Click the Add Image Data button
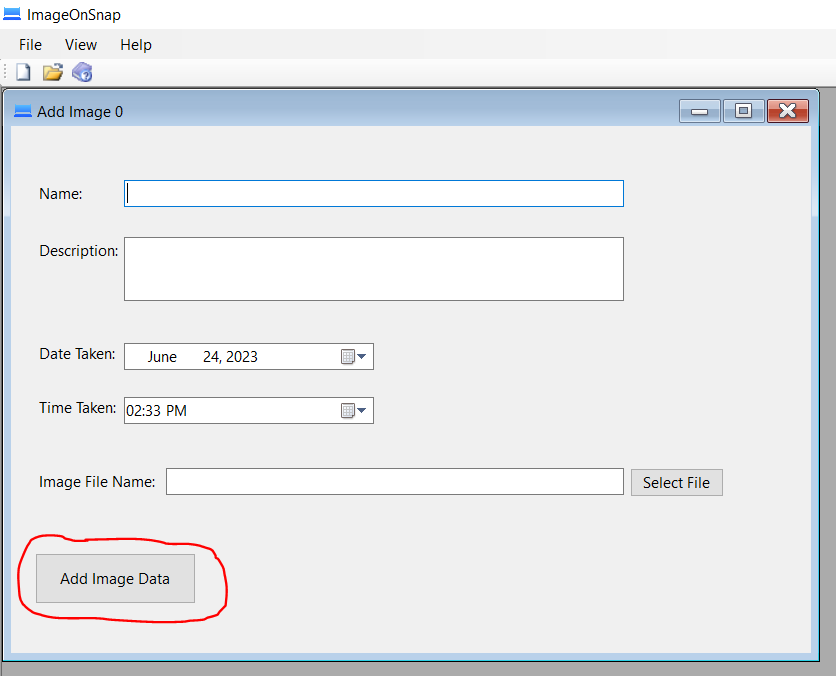 tap(115, 579)
